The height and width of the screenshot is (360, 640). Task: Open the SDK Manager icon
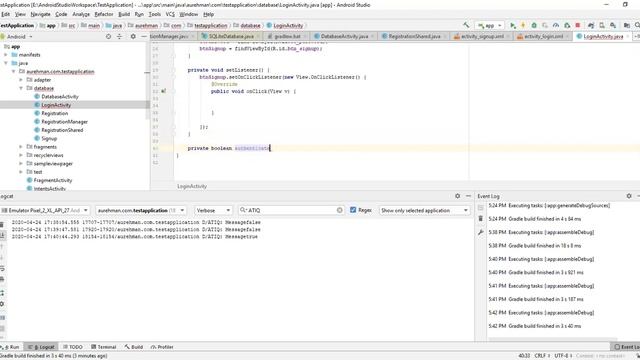613,25
